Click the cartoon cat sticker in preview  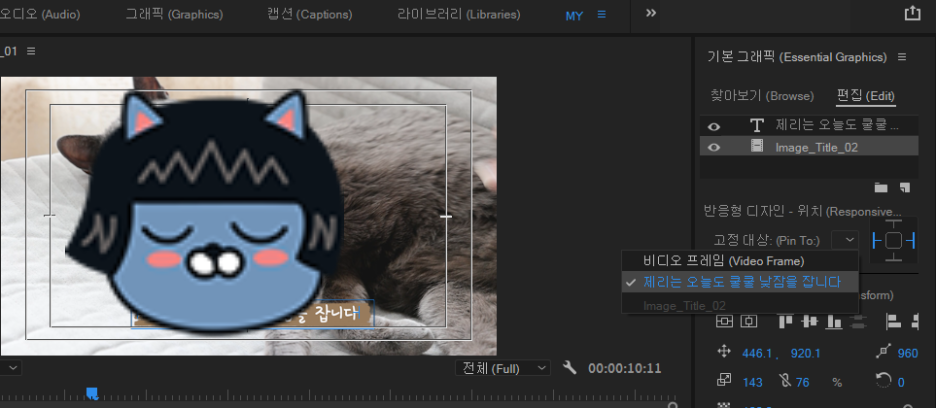pyautogui.click(x=206, y=212)
